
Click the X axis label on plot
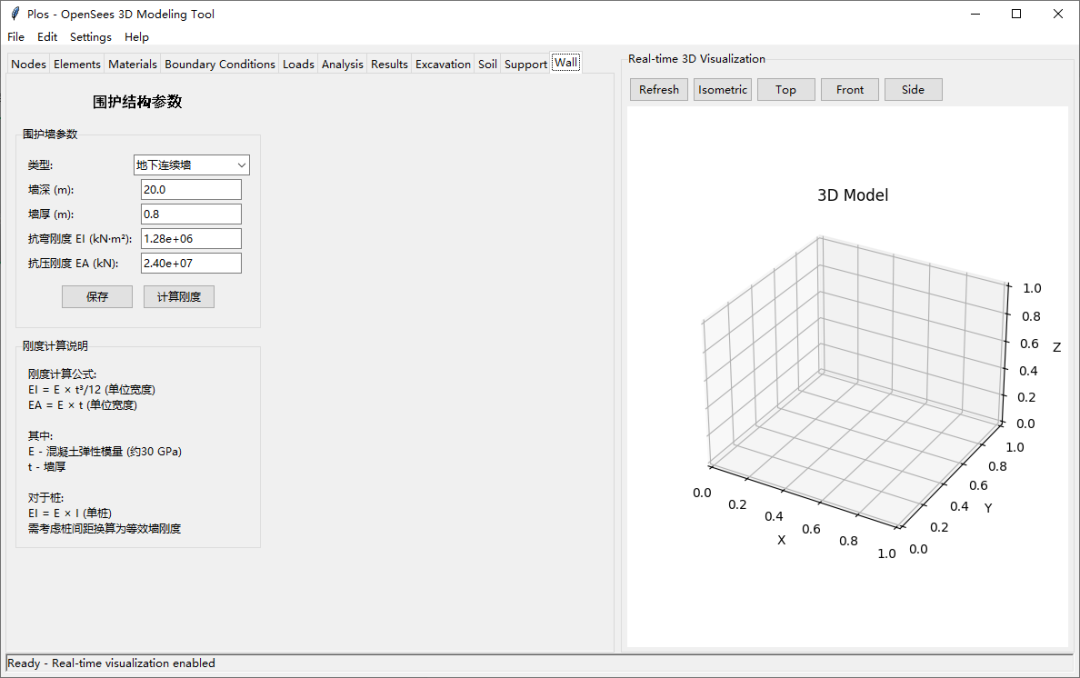[781, 540]
